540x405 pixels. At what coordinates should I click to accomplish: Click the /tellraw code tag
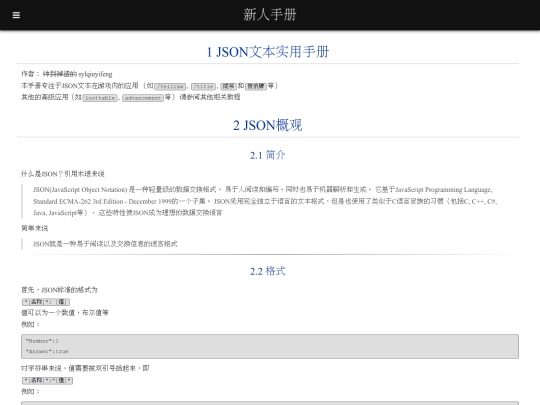tap(170, 86)
